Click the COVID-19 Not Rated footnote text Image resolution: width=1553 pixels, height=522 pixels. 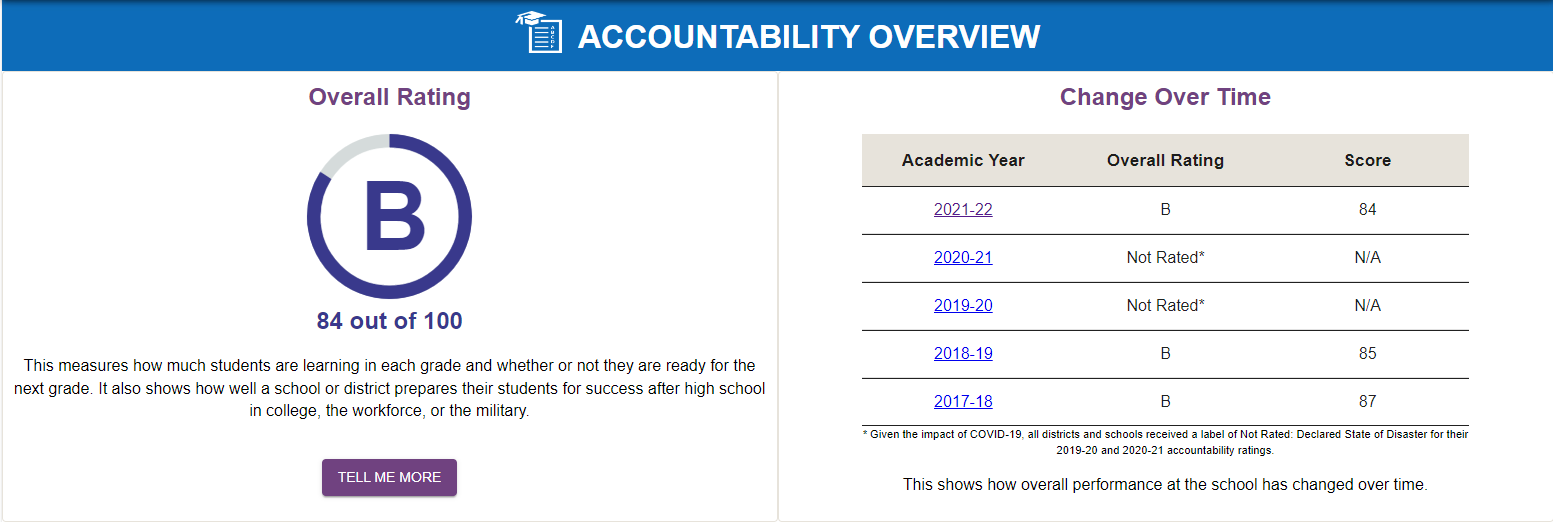click(1165, 443)
